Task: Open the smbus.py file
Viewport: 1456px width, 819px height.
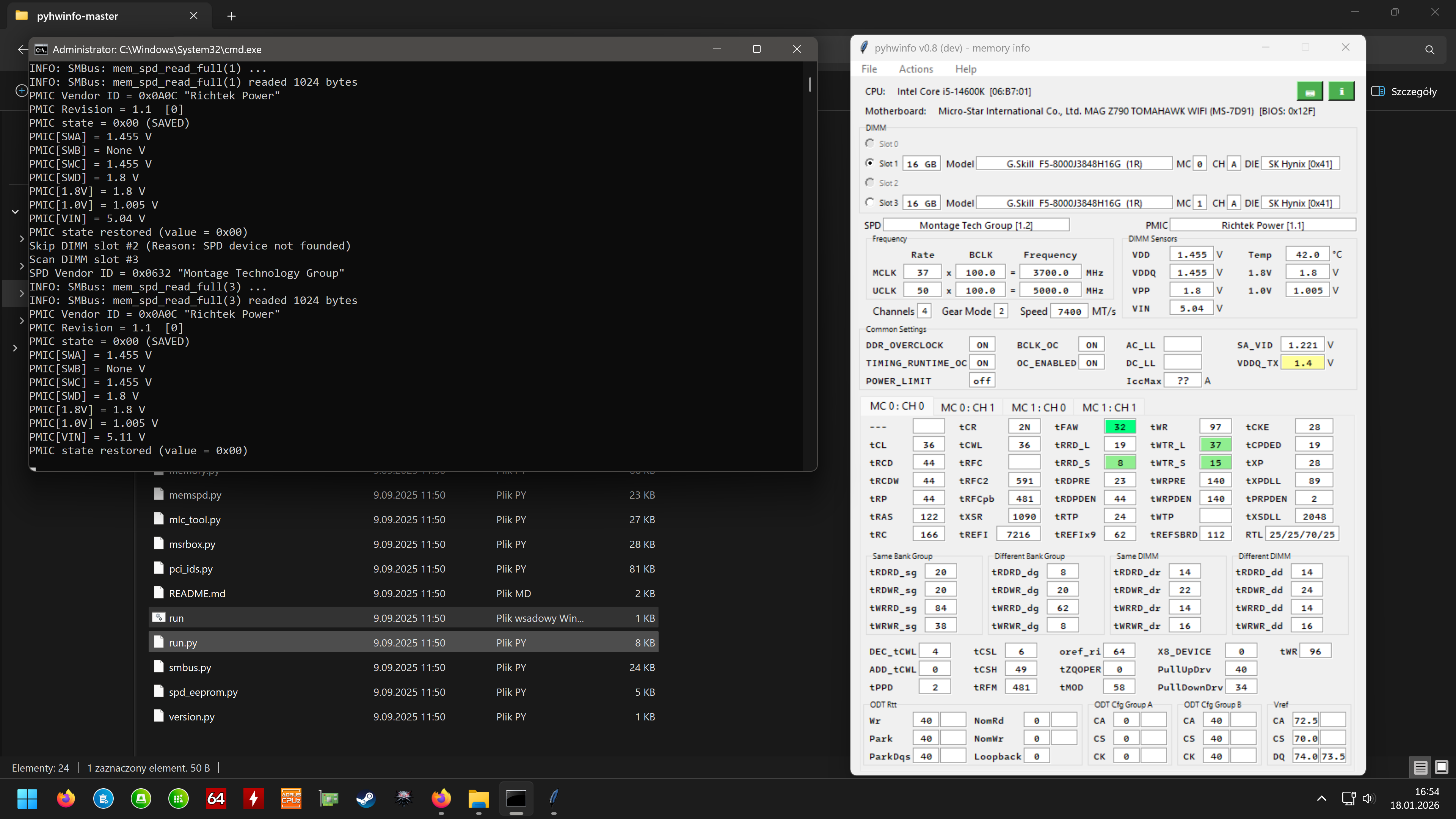Action: pyautogui.click(x=190, y=667)
